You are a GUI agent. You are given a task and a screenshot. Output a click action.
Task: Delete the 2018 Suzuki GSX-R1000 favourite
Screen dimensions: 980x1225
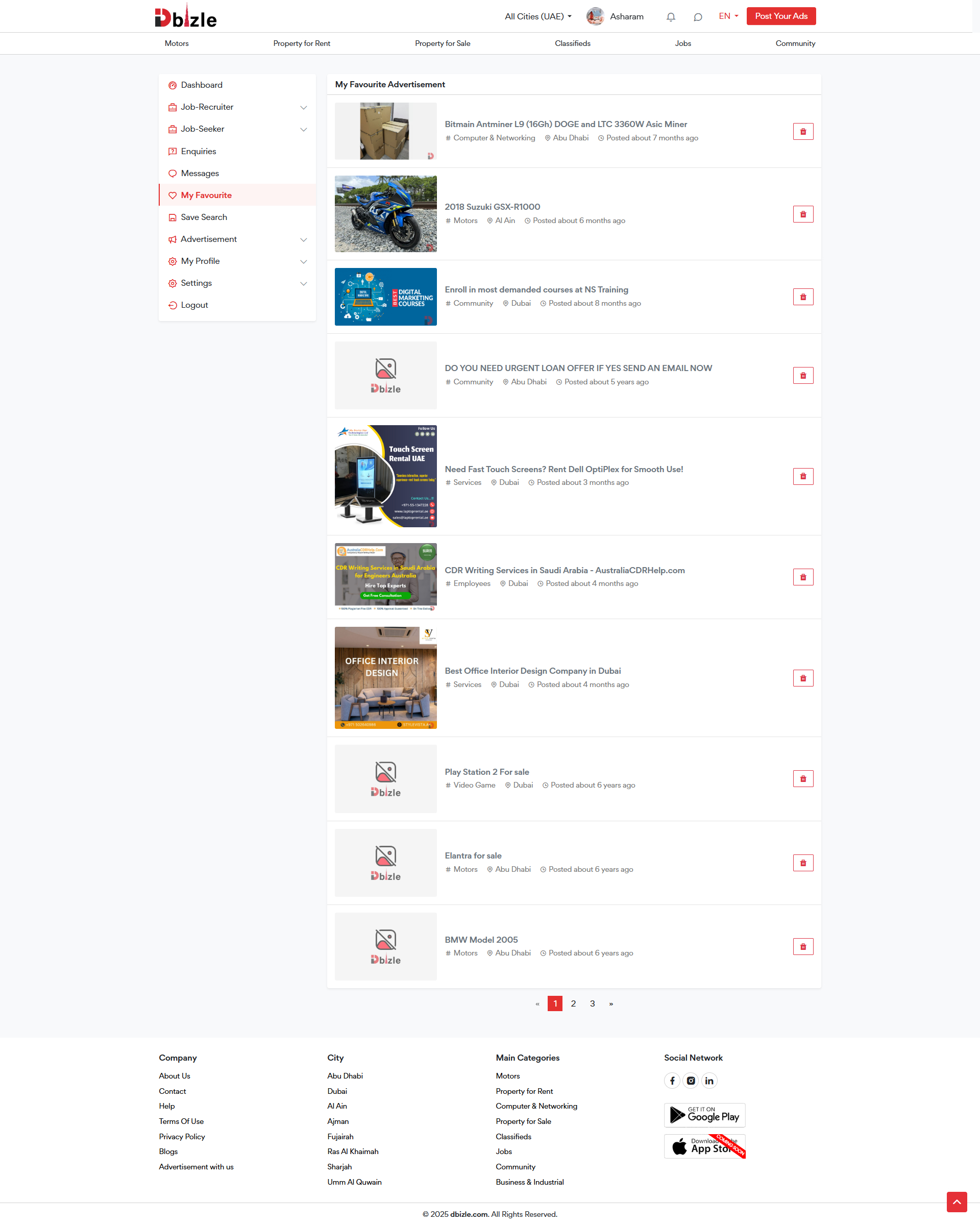point(803,214)
